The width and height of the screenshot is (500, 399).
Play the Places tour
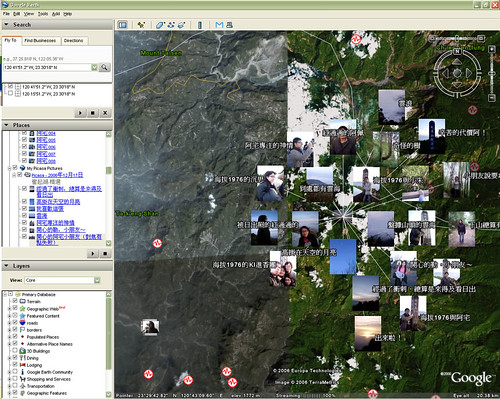click(93, 254)
